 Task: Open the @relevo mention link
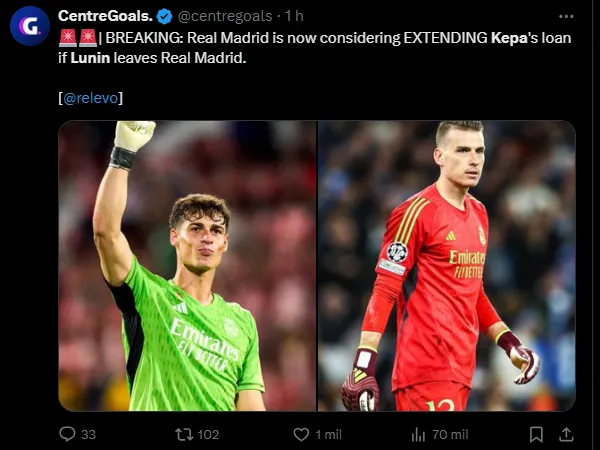point(91,97)
